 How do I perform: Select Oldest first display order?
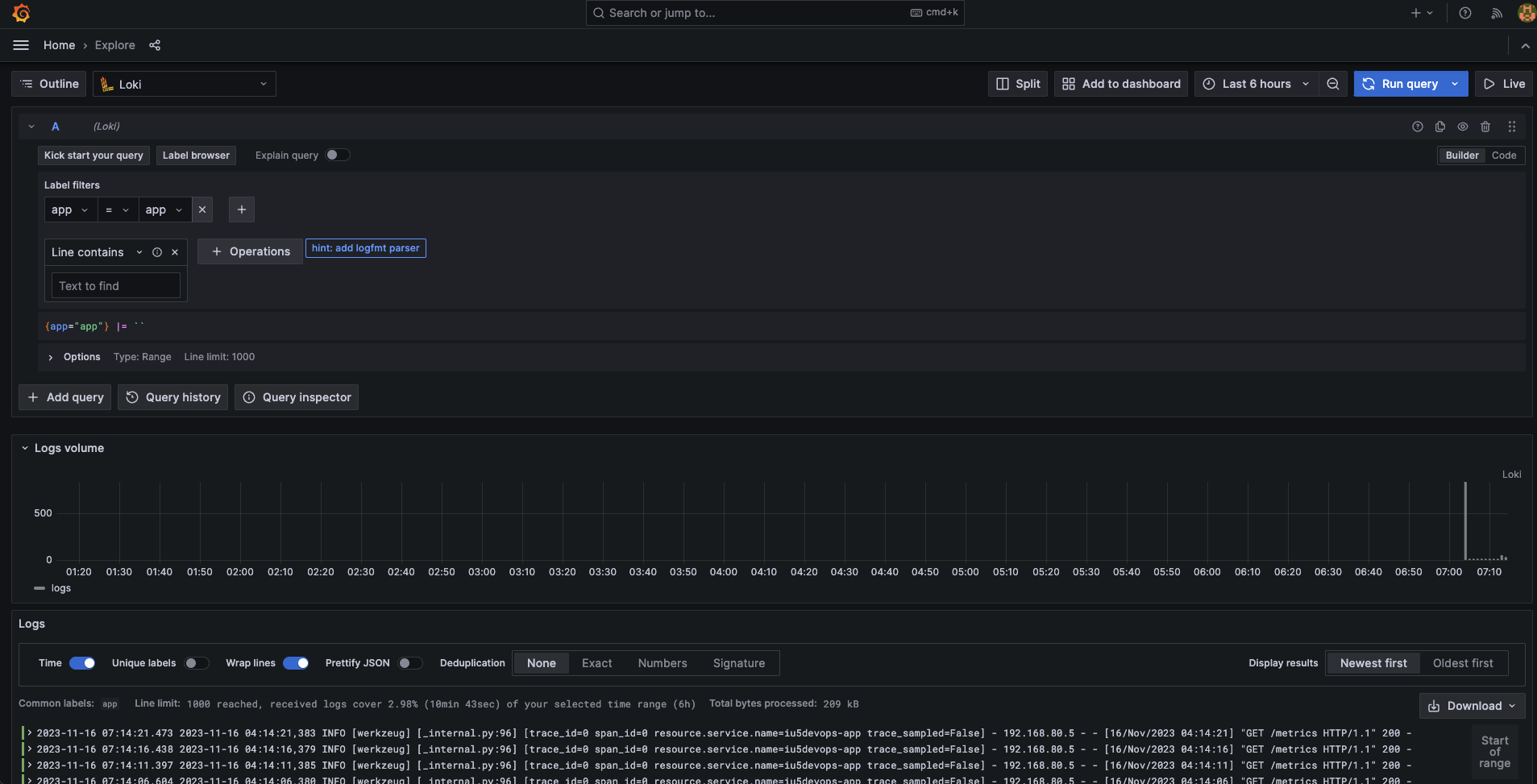1463,663
